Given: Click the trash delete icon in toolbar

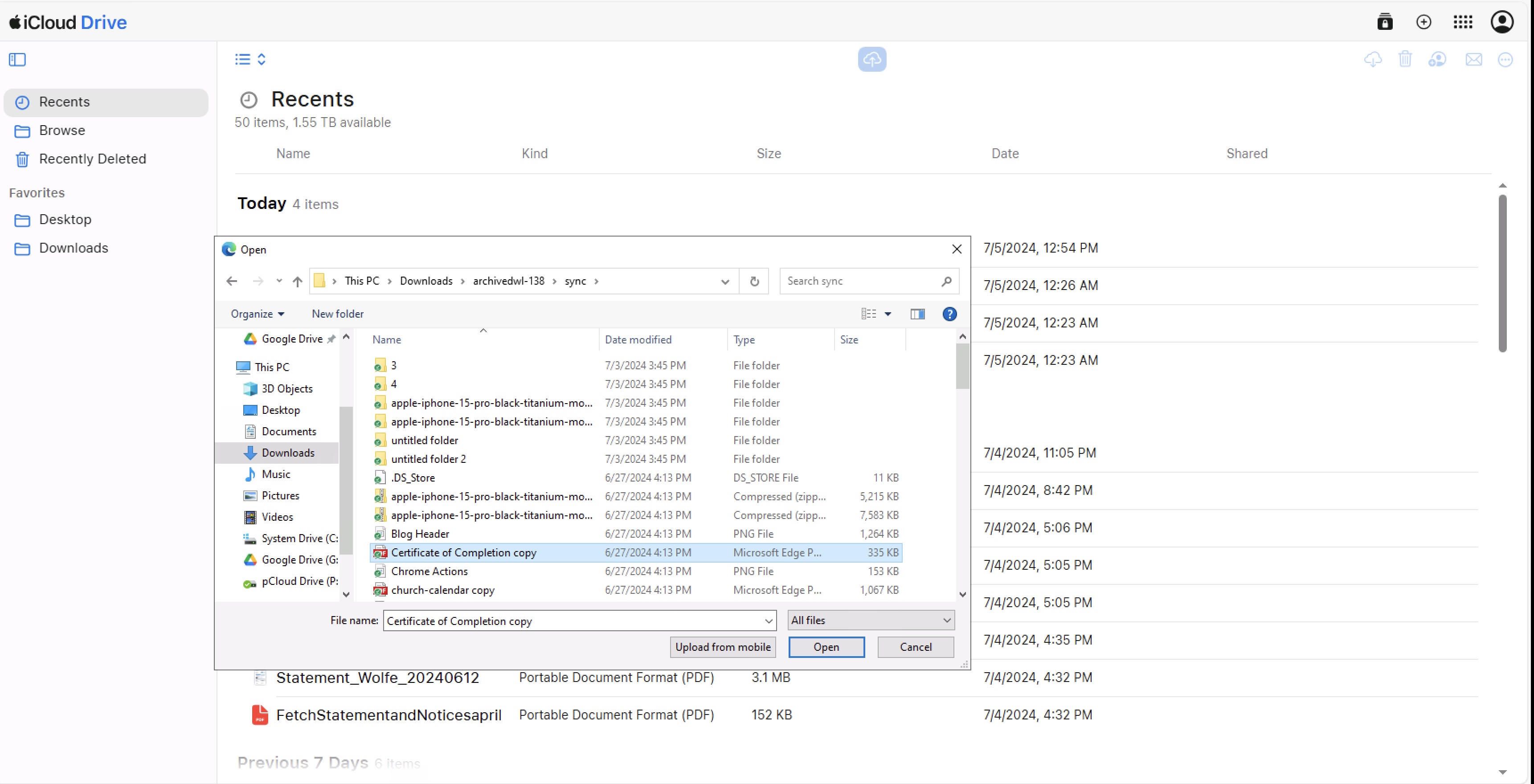Looking at the screenshot, I should coord(1405,59).
